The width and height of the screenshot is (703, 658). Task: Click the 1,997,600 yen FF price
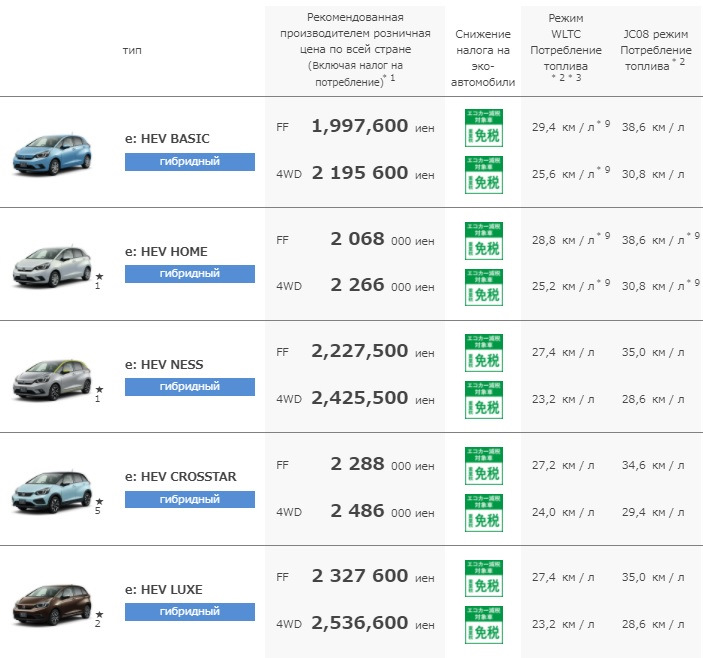point(359,126)
